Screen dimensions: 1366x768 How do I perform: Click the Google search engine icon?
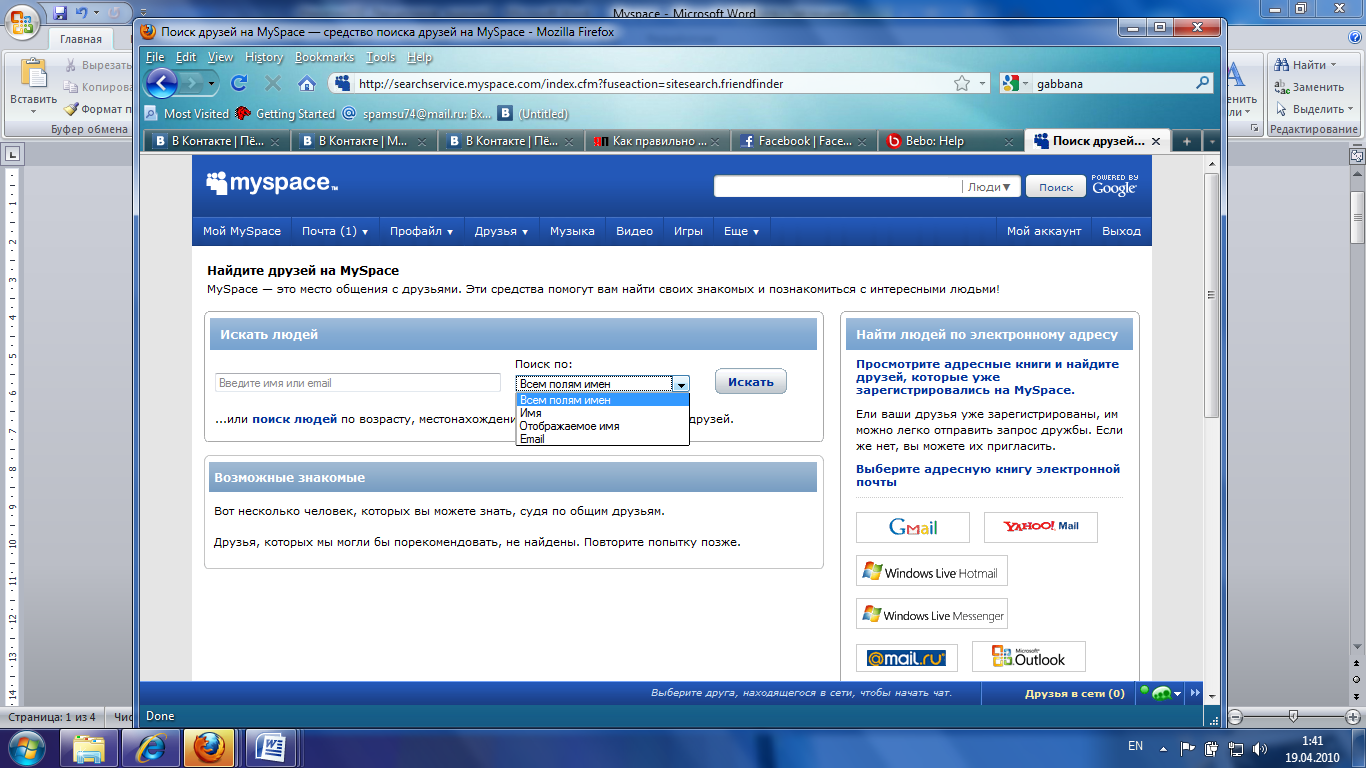pos(1011,84)
